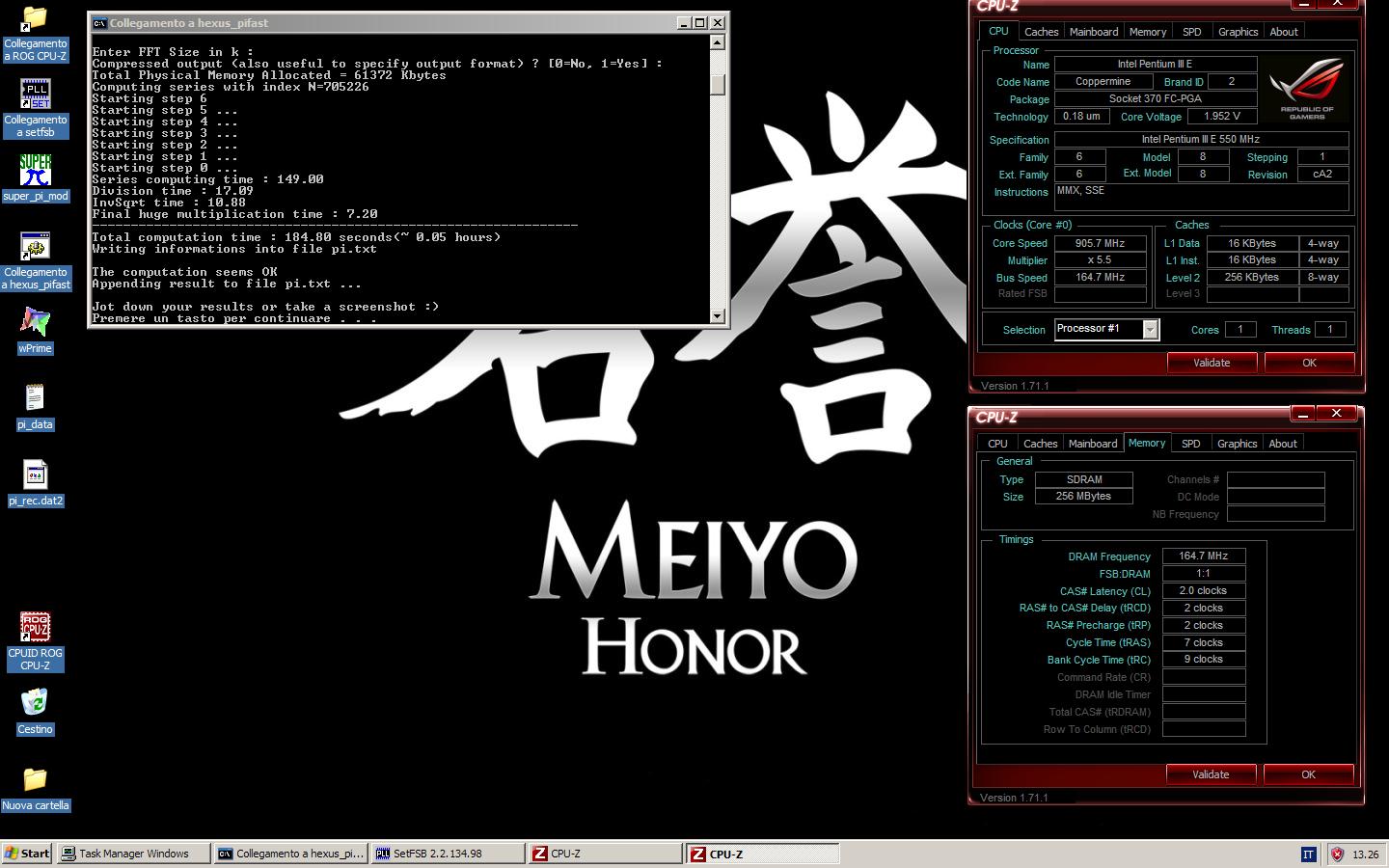The width and height of the screenshot is (1389, 868).
Task: Click the Name field Intel Pentium III E
Action: (x=1156, y=64)
